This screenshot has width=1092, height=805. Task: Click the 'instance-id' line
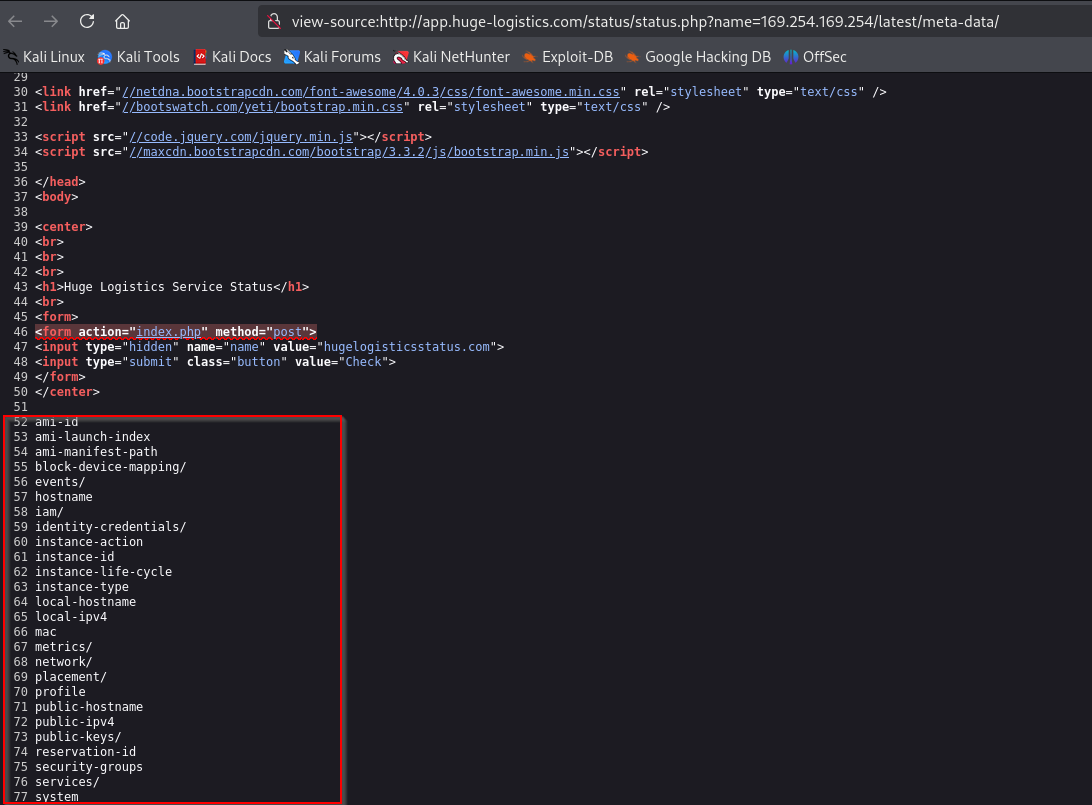click(x=75, y=557)
